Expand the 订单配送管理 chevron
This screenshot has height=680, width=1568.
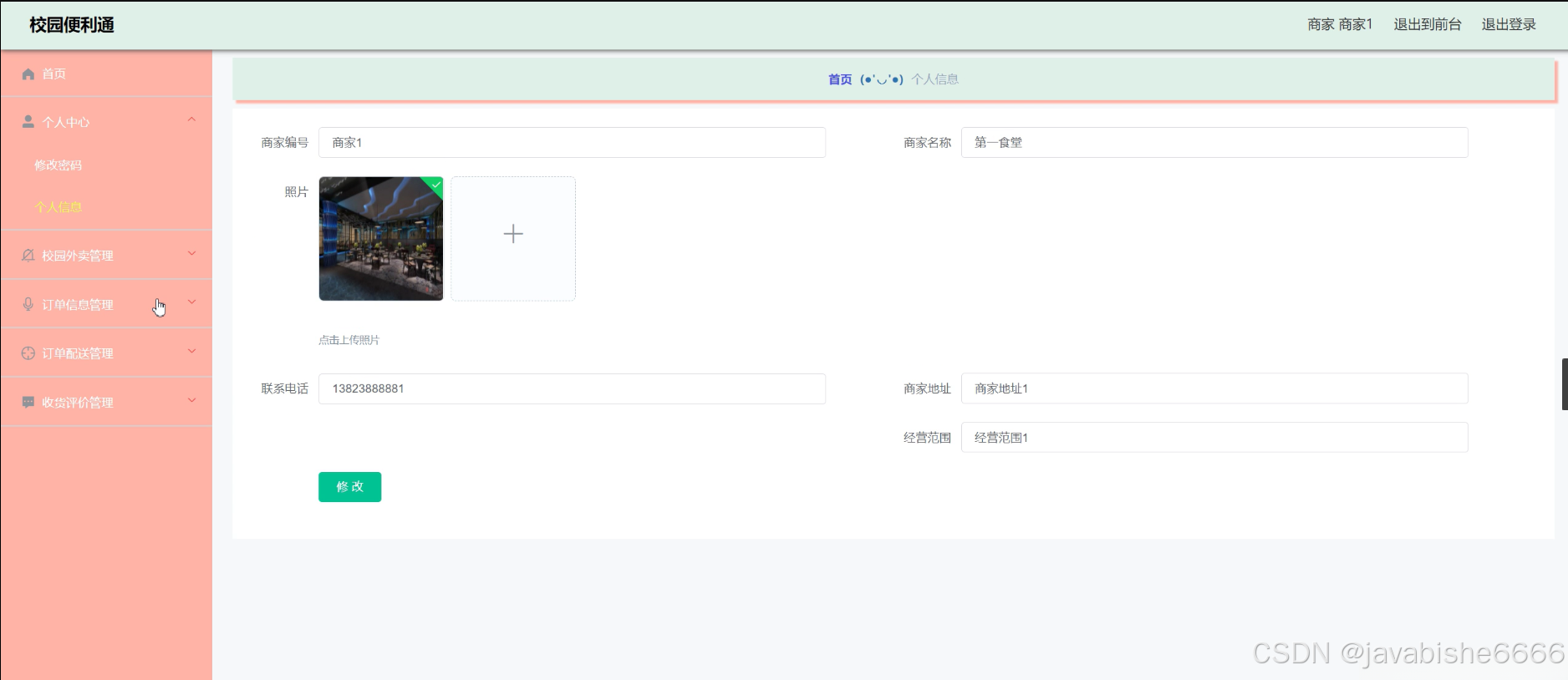pyautogui.click(x=191, y=351)
